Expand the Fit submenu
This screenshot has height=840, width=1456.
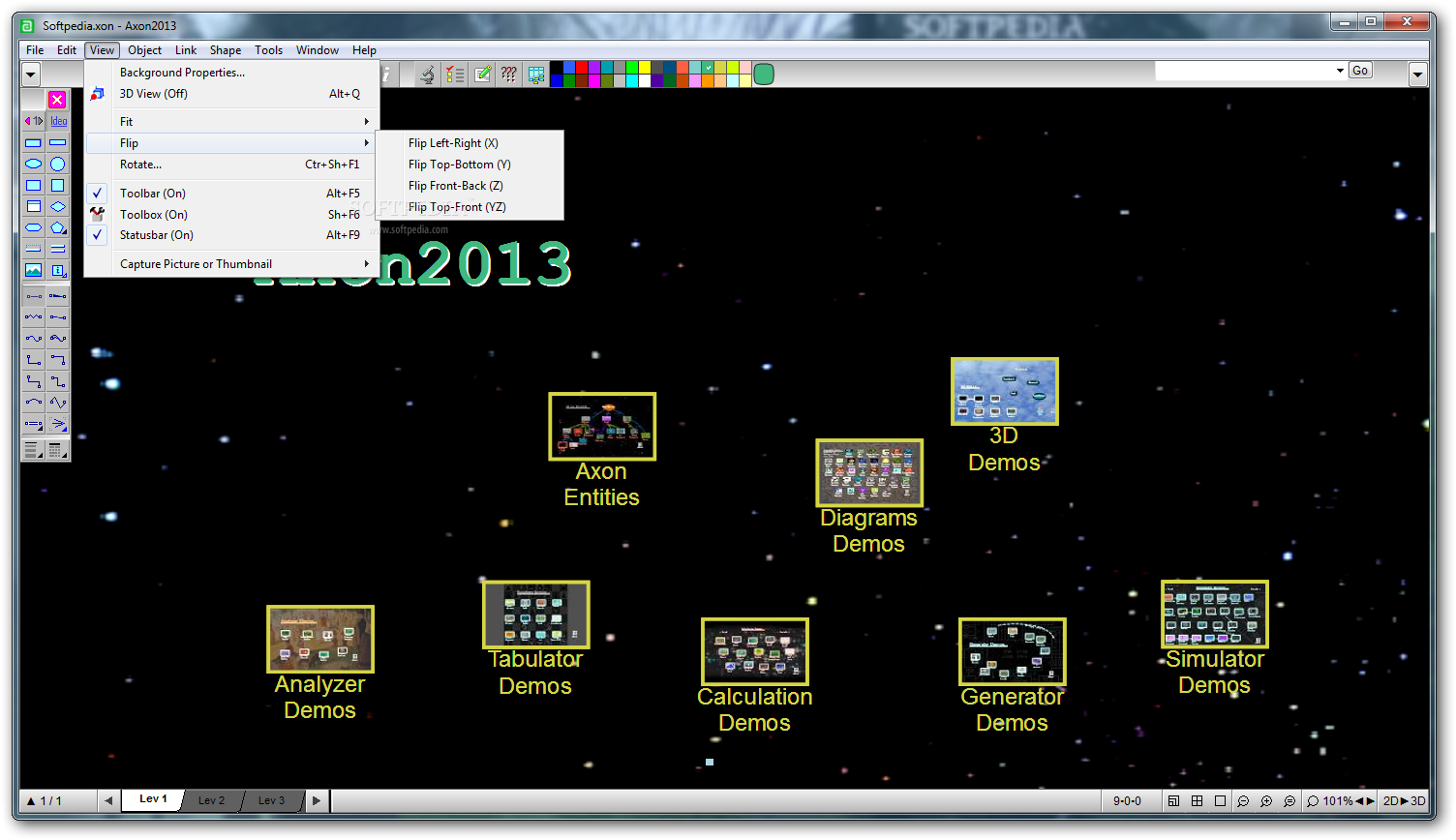[x=231, y=122]
